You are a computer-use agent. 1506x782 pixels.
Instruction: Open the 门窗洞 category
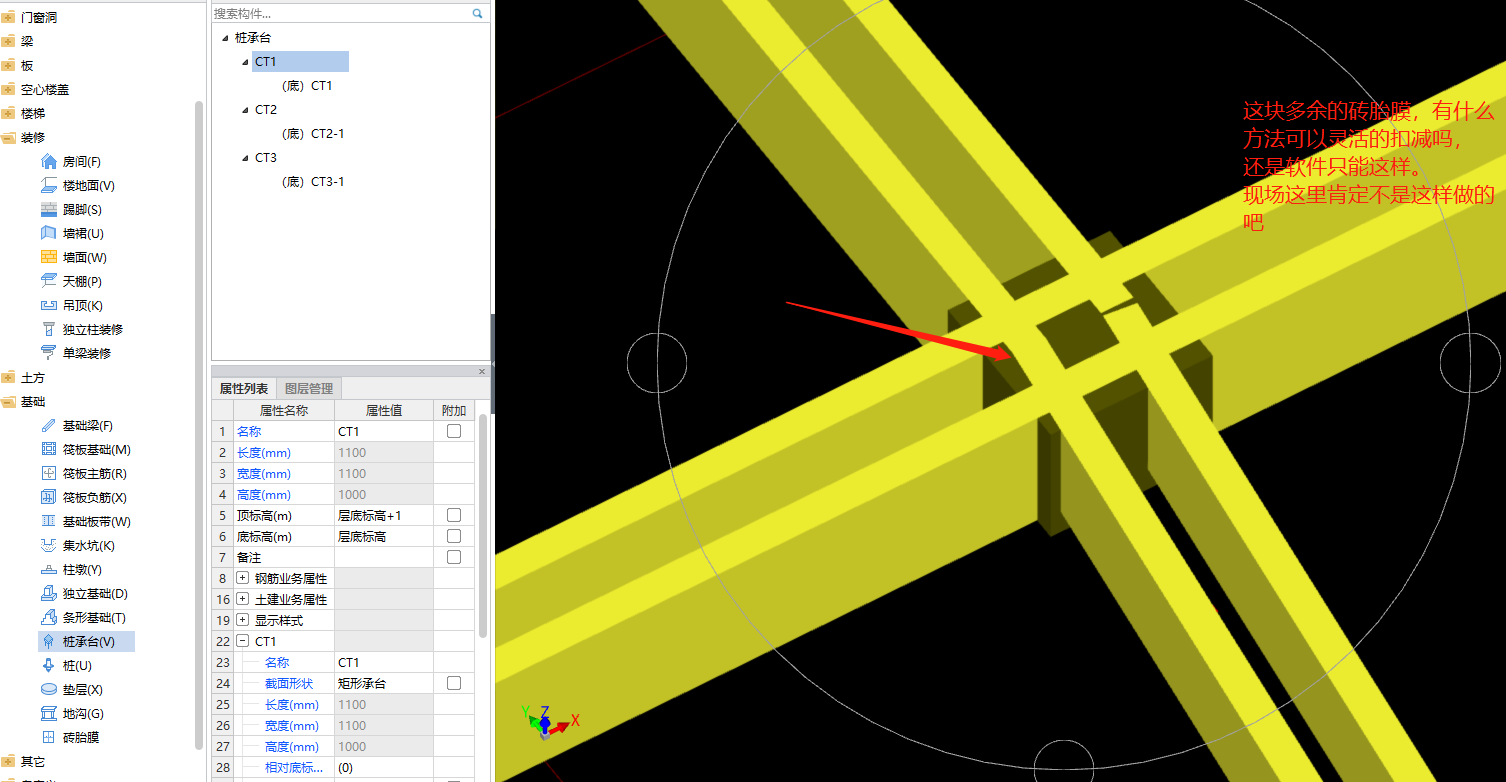[x=29, y=18]
